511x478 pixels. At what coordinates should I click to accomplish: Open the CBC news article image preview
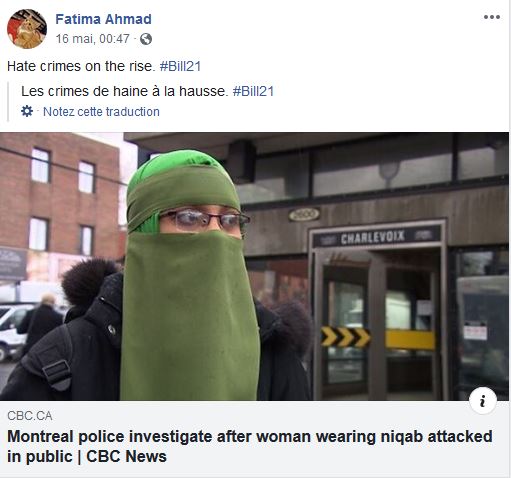tap(255, 266)
